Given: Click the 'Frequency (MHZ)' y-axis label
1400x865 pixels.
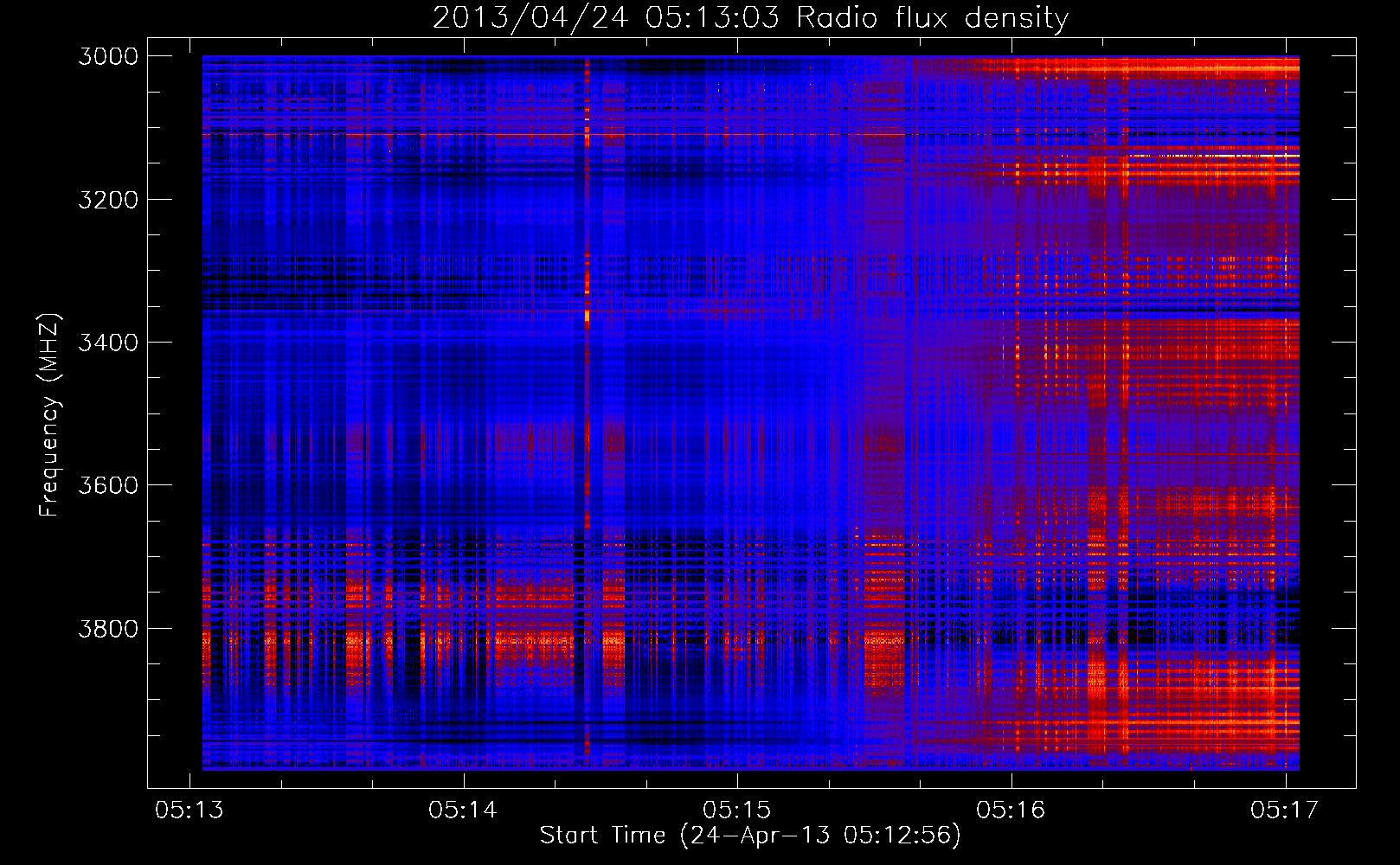Looking at the screenshot, I should [x=50, y=415].
